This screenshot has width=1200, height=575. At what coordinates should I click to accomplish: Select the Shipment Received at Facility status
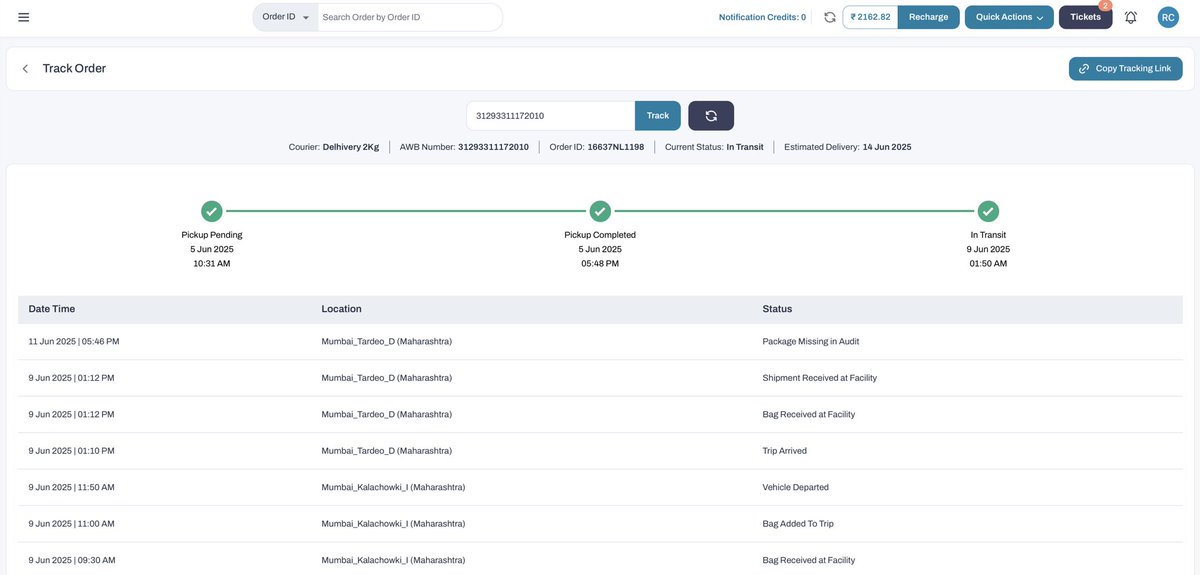pos(820,378)
